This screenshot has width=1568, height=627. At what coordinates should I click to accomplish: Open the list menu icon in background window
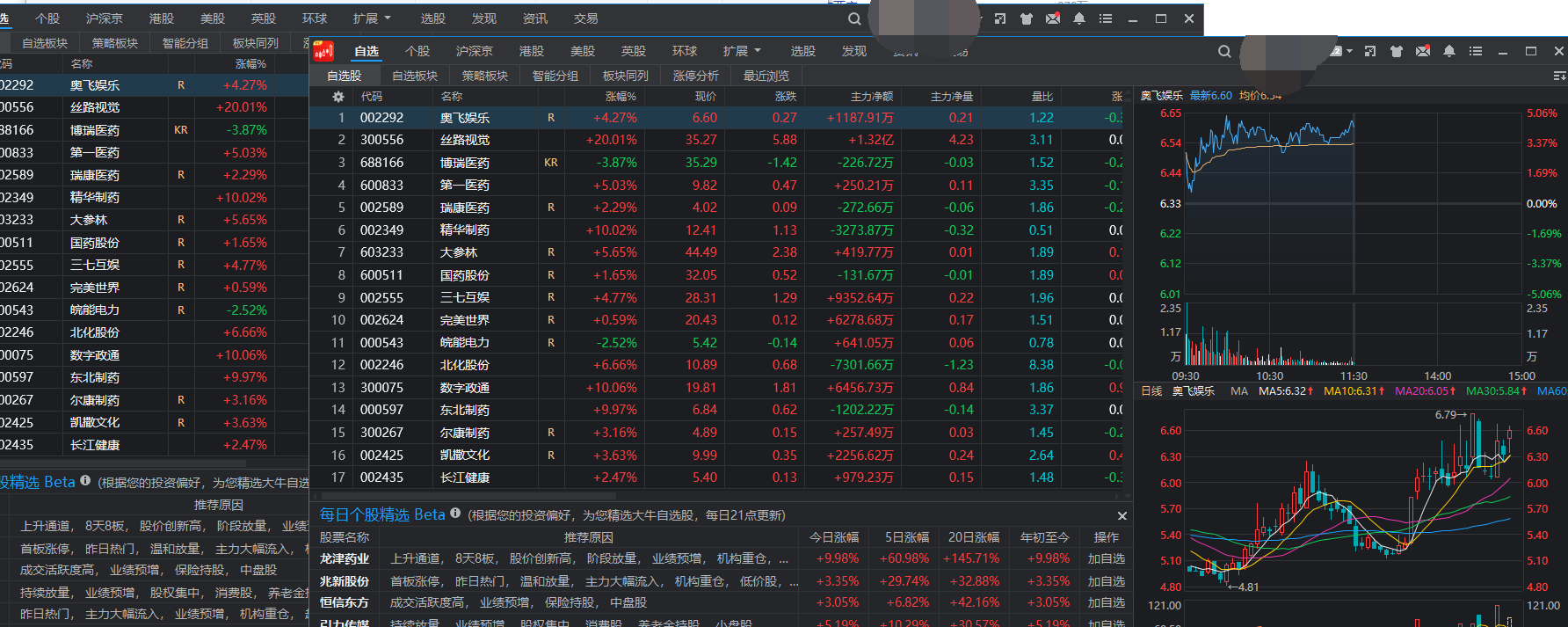pyautogui.click(x=1106, y=18)
